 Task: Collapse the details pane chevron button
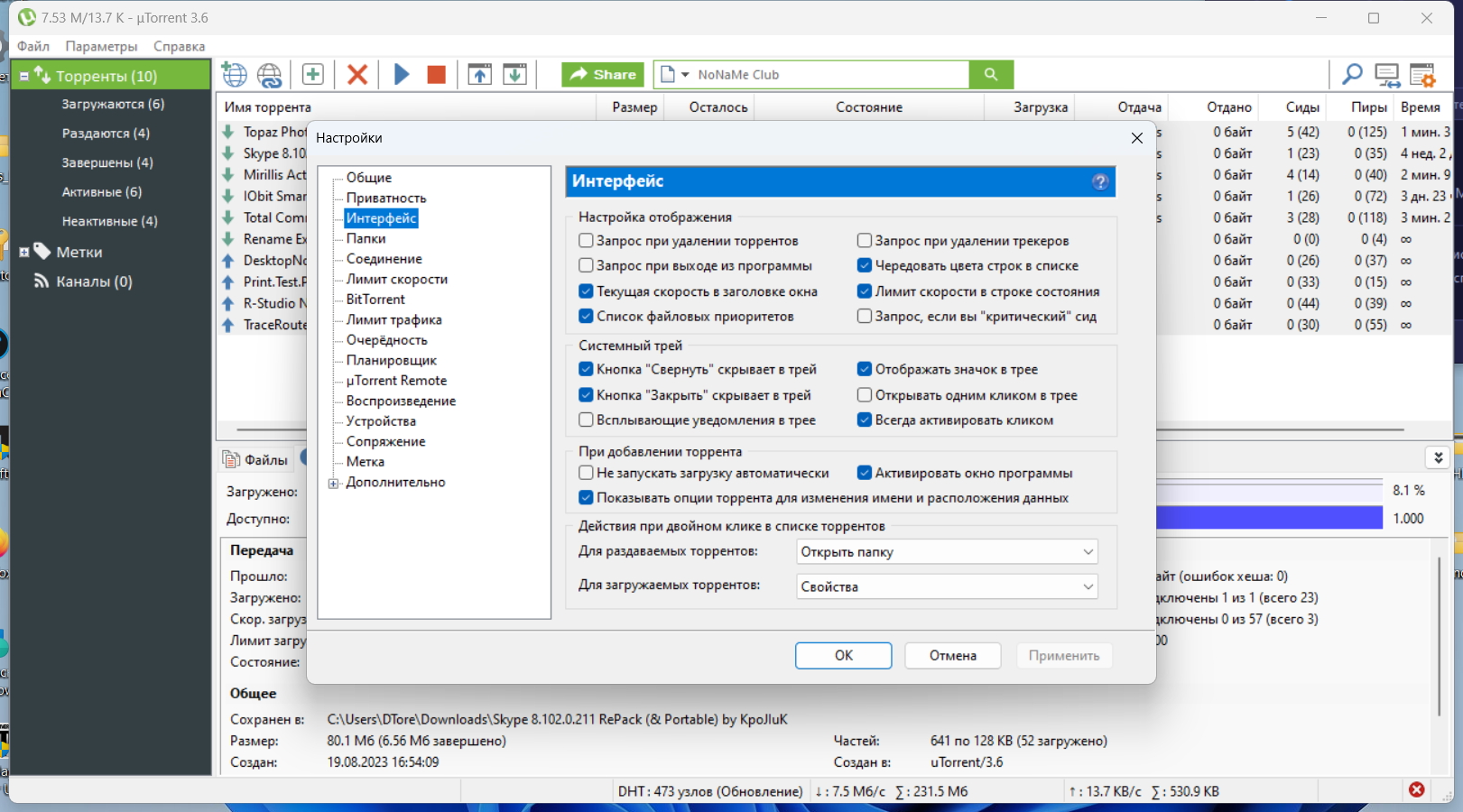coord(1438,457)
